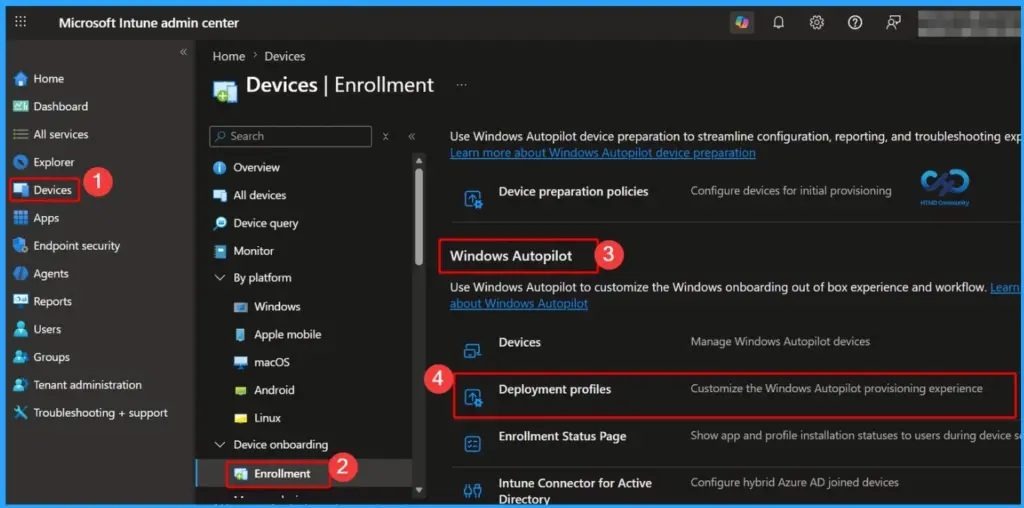Click the Home breadcrumb link
Image resolution: width=1024 pixels, height=508 pixels.
coord(229,56)
